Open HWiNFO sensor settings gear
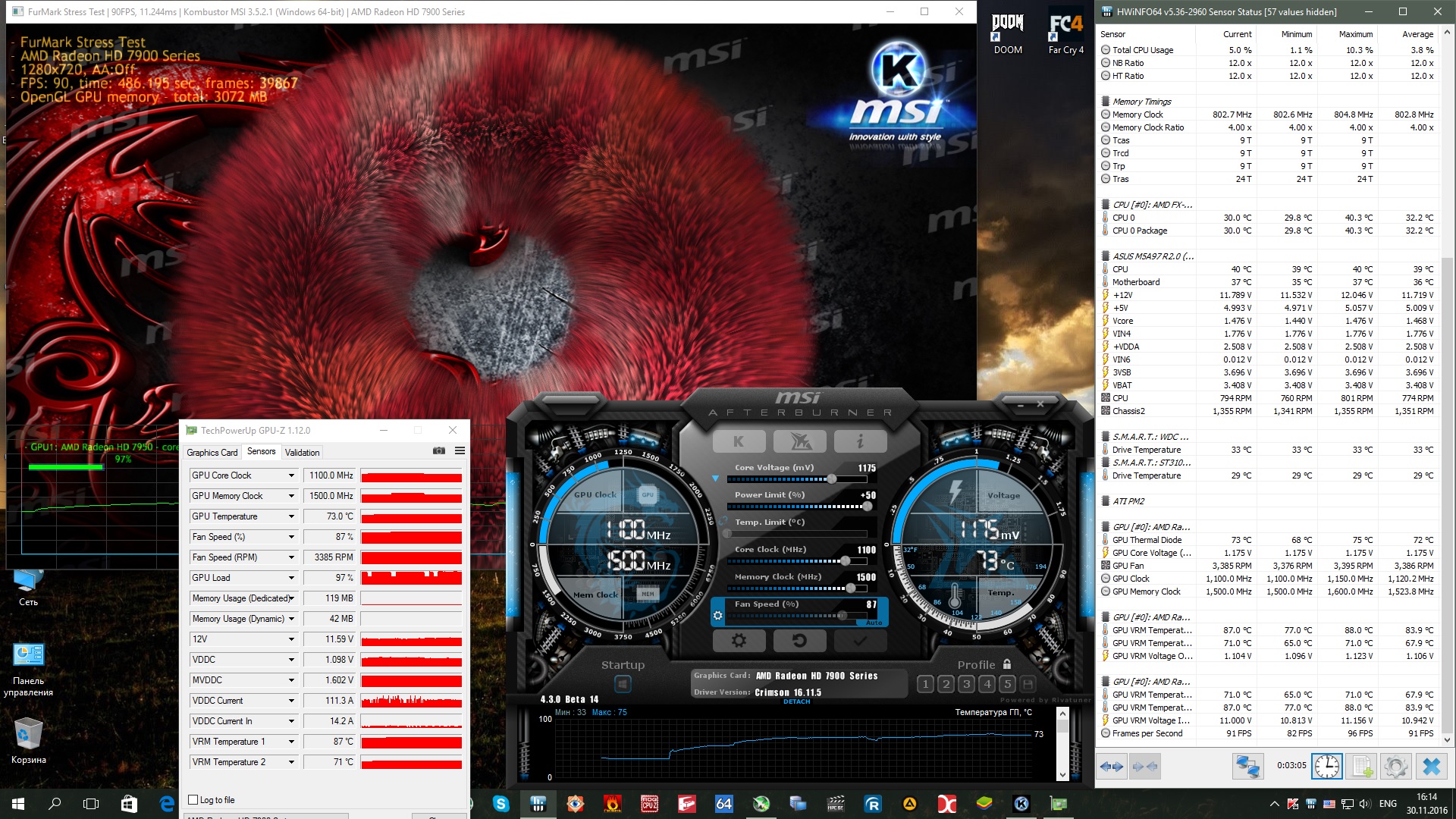 click(1395, 766)
